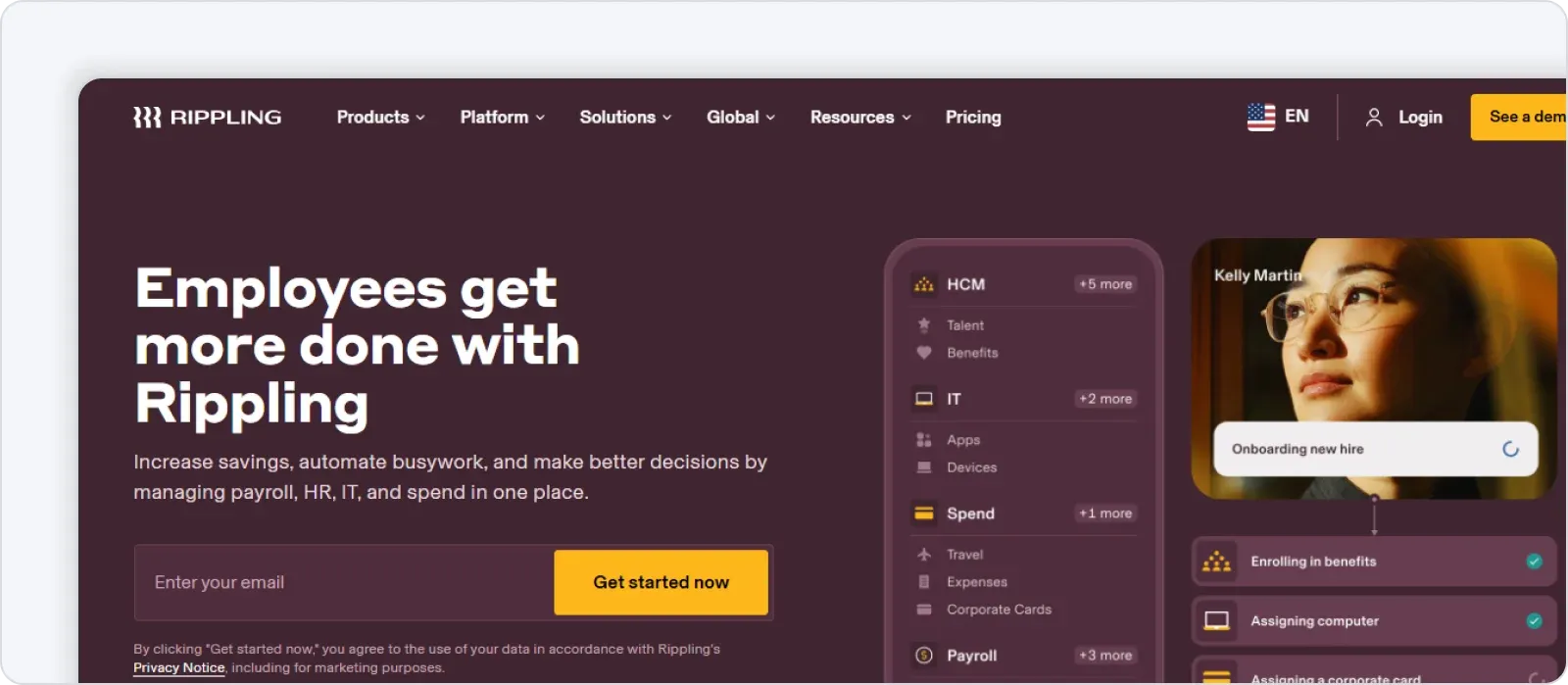Viewport: 1568px width, 685px height.
Task: Click the Rippling logo
Action: click(x=205, y=117)
